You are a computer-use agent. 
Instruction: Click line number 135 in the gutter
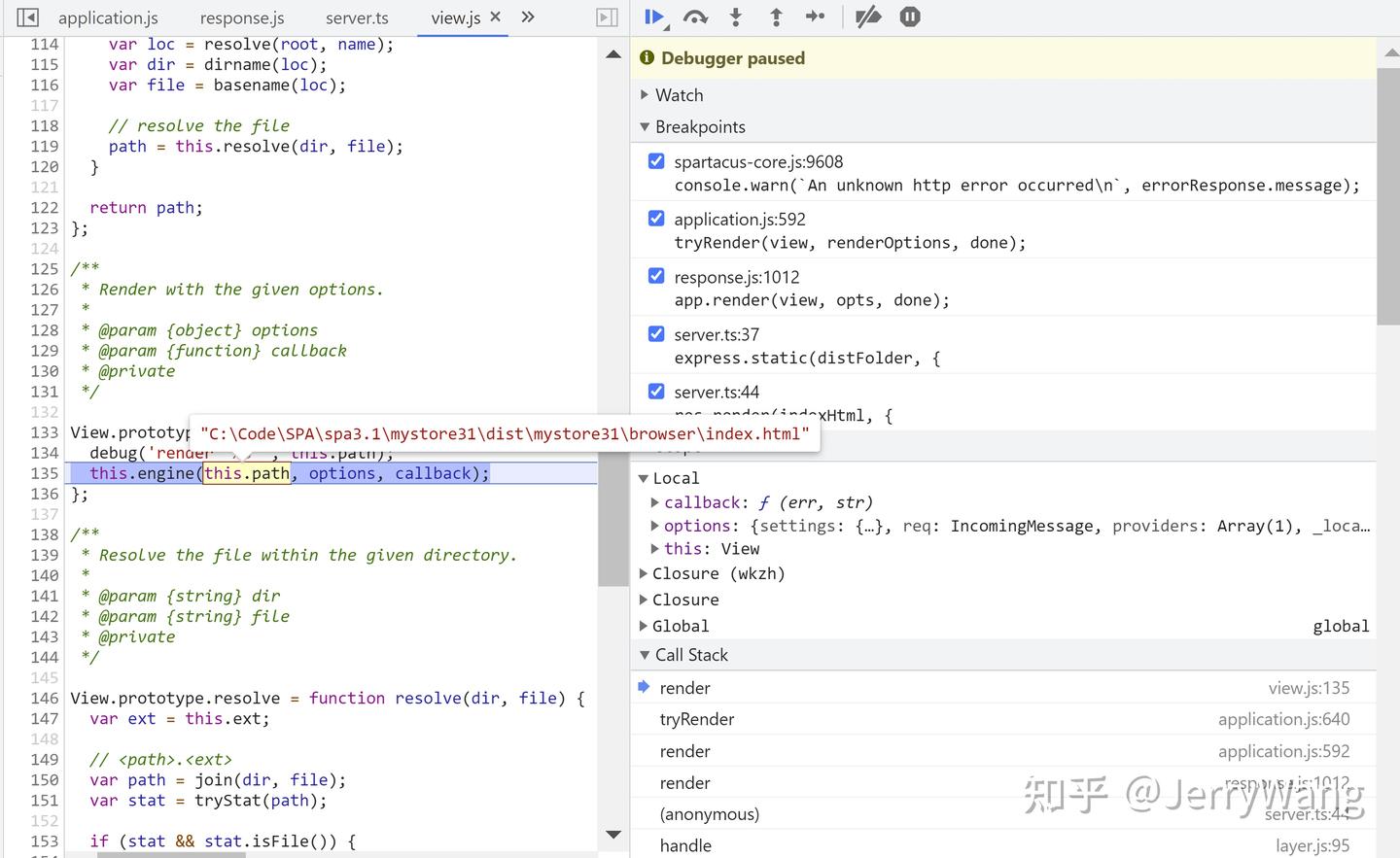[45, 473]
